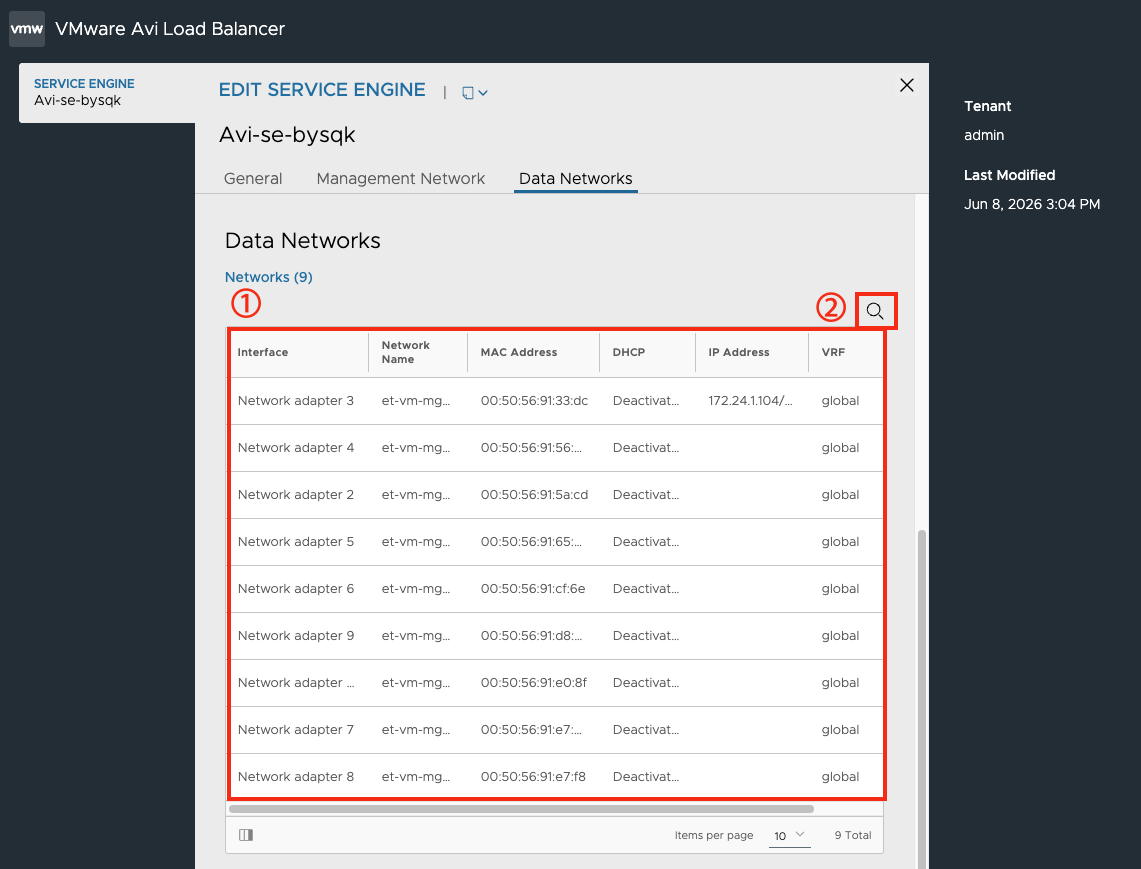Select the Network adapter 9 row

[556, 636]
